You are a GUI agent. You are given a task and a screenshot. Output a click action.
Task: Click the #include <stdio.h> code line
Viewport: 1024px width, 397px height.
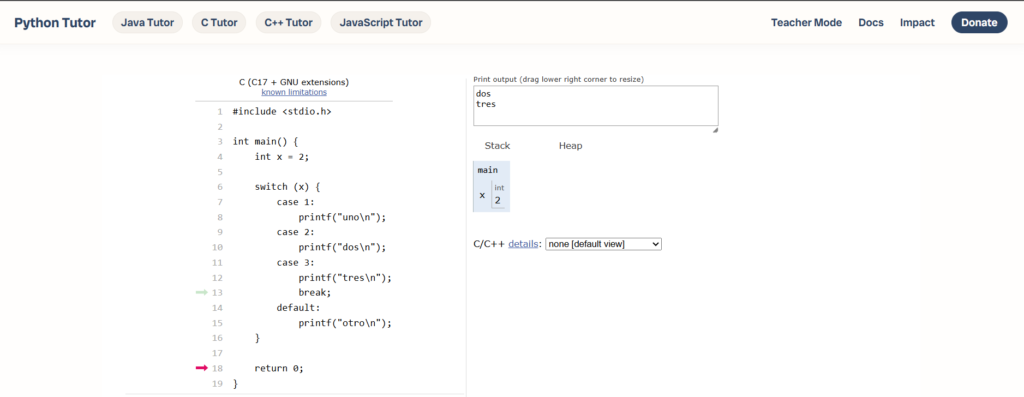pos(282,112)
